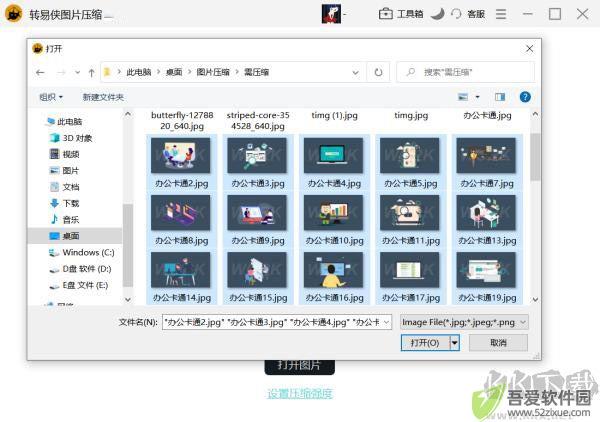This screenshot has height=422, width=600.
Task: Expand the 打开 button split arrow
Action: (455, 342)
